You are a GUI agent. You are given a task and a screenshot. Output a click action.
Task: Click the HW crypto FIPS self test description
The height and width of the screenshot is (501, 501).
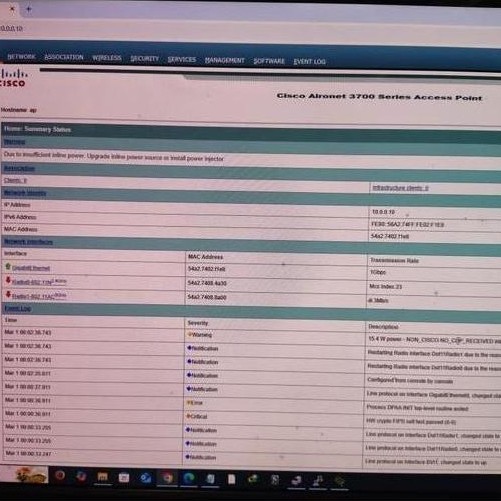tap(411, 421)
